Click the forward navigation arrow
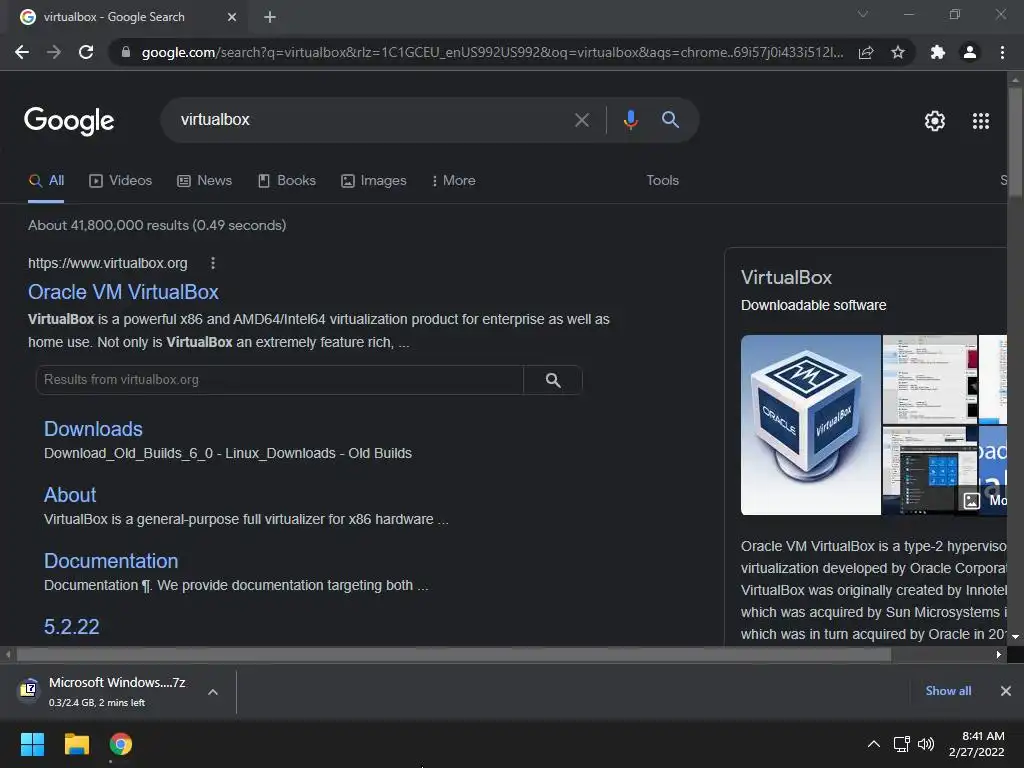The image size is (1024, 768). pyautogui.click(x=54, y=52)
